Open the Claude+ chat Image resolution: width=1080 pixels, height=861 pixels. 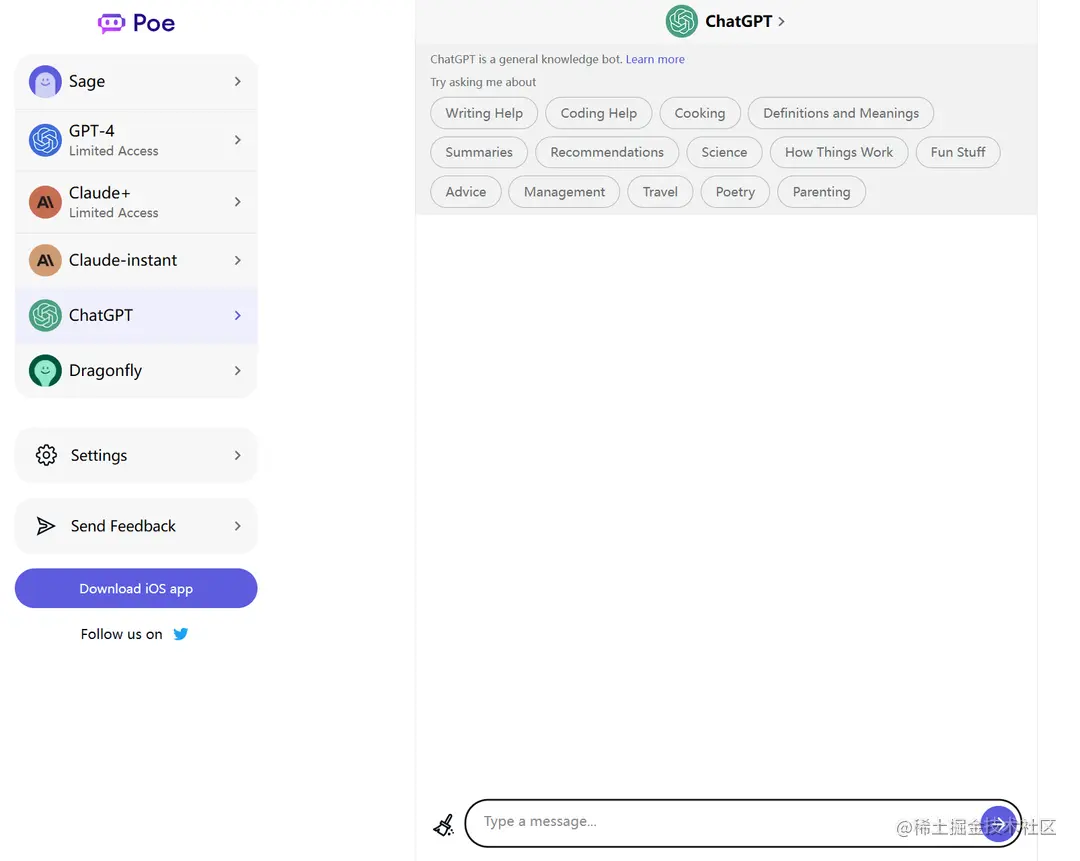click(x=136, y=202)
